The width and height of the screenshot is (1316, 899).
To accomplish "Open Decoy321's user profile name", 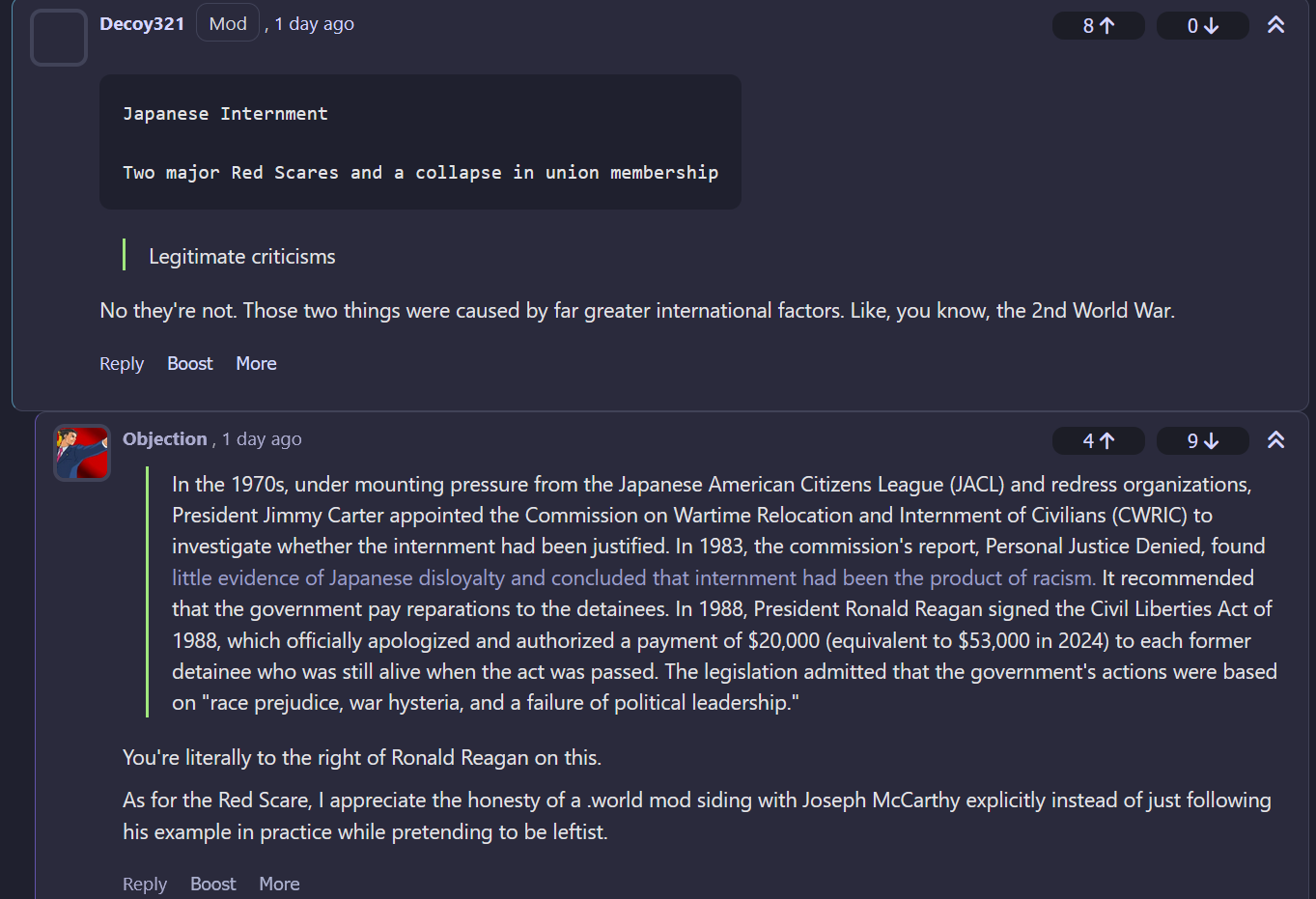I will click(x=142, y=24).
